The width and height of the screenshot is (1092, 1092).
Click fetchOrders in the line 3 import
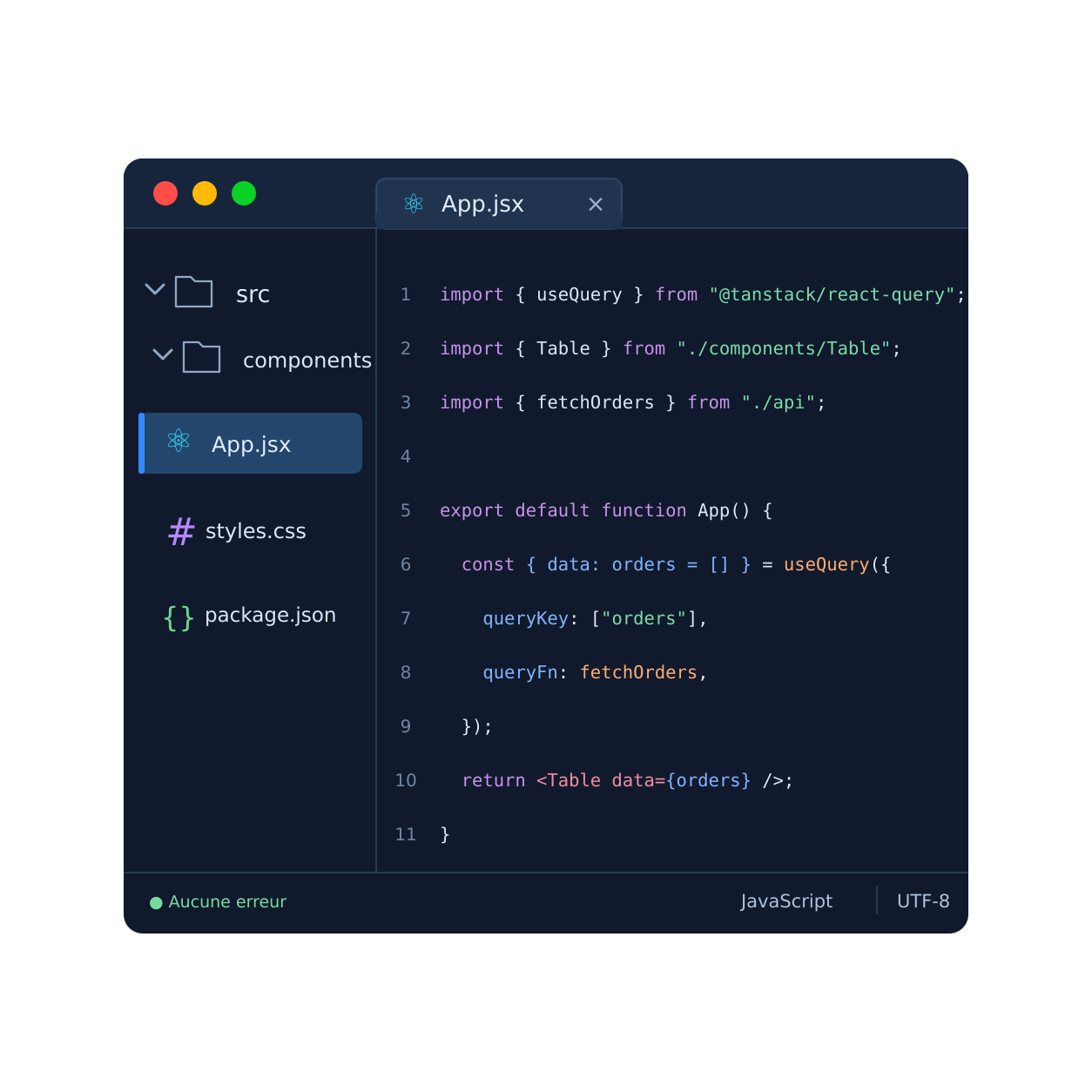[596, 402]
